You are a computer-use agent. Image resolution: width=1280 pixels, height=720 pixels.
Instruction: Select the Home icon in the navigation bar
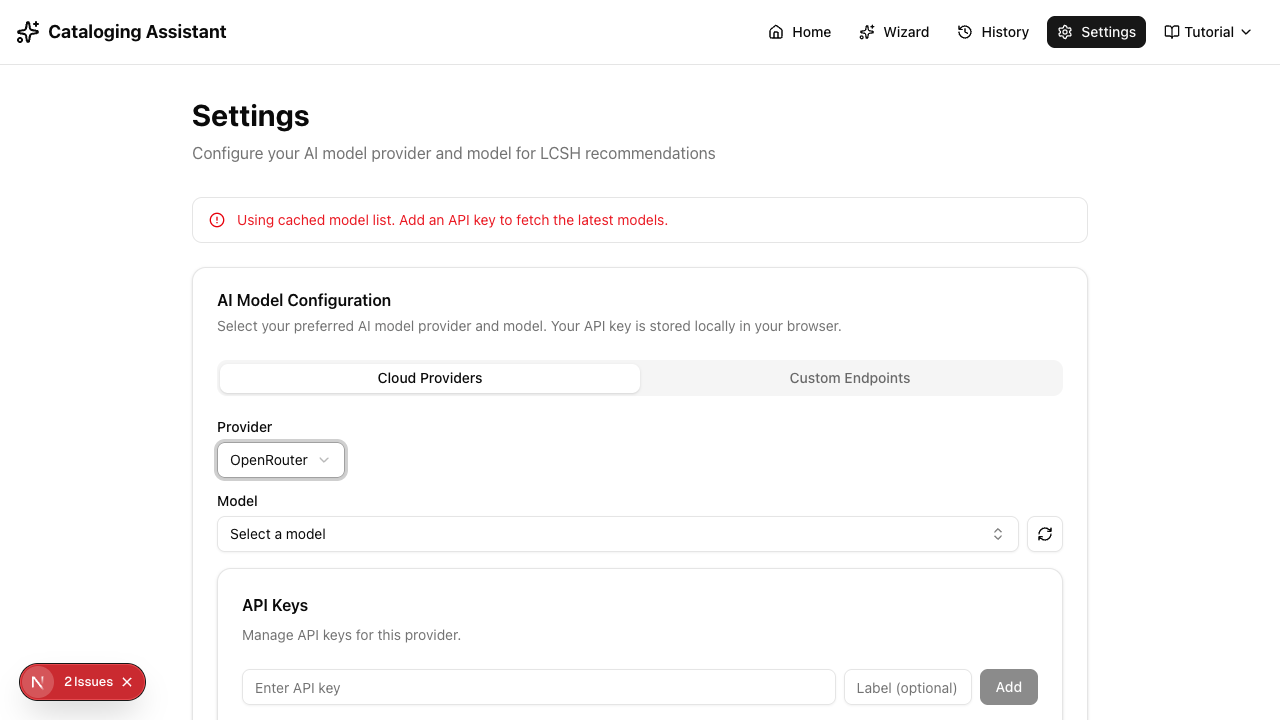[776, 31]
